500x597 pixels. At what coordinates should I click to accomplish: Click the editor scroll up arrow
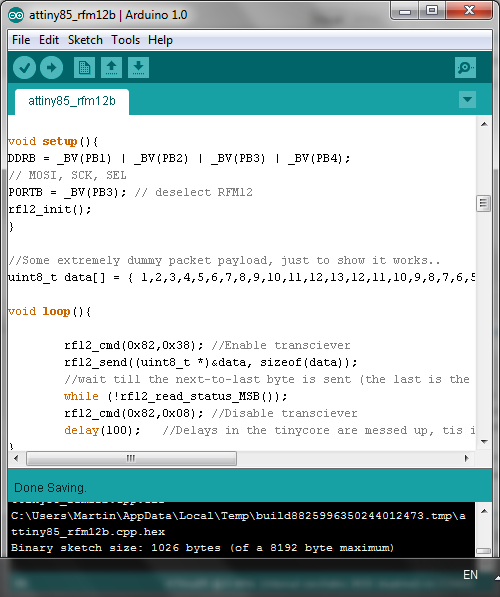coord(484,124)
